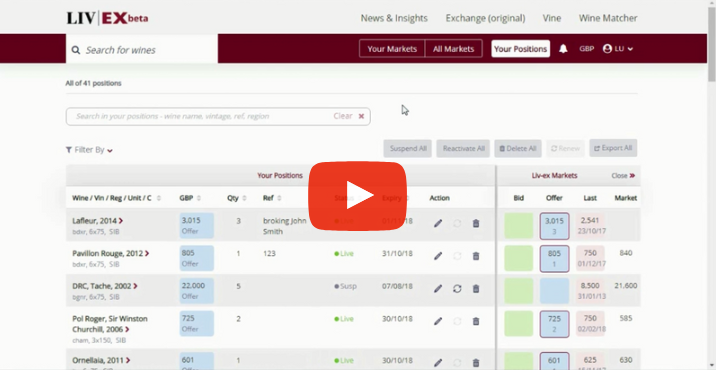The width and height of the screenshot is (716, 371).
Task: Edit the Ornellaia 2011 position
Action: click(x=438, y=363)
